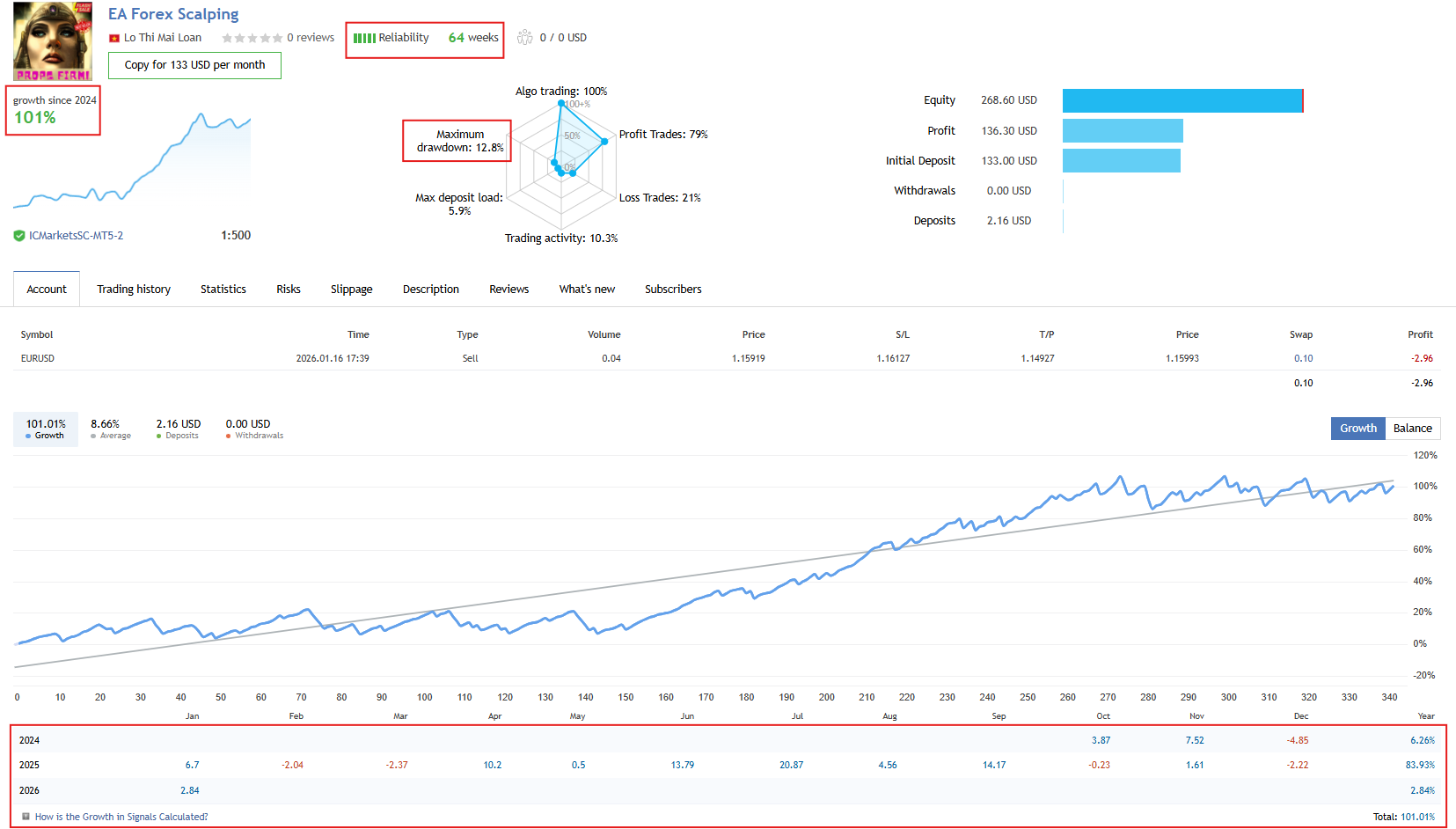Click the EURUSD symbol cell
1456x829 pixels.
pyautogui.click(x=38, y=359)
